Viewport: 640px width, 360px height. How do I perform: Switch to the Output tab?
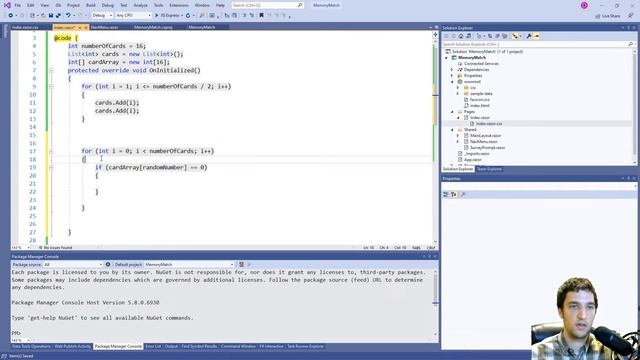coord(171,347)
